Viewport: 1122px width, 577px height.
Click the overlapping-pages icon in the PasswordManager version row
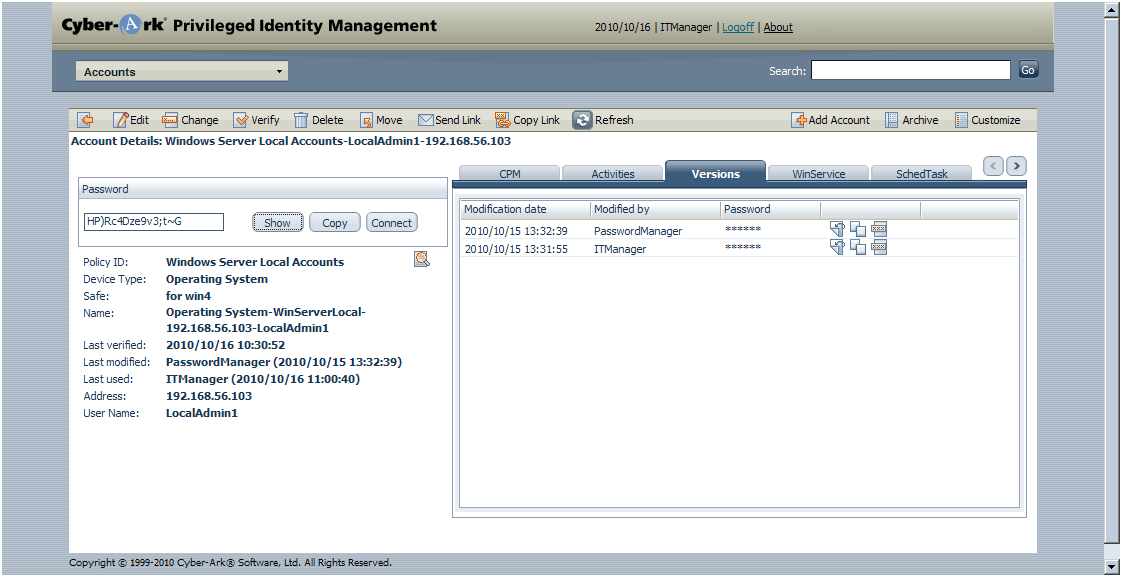click(x=858, y=230)
